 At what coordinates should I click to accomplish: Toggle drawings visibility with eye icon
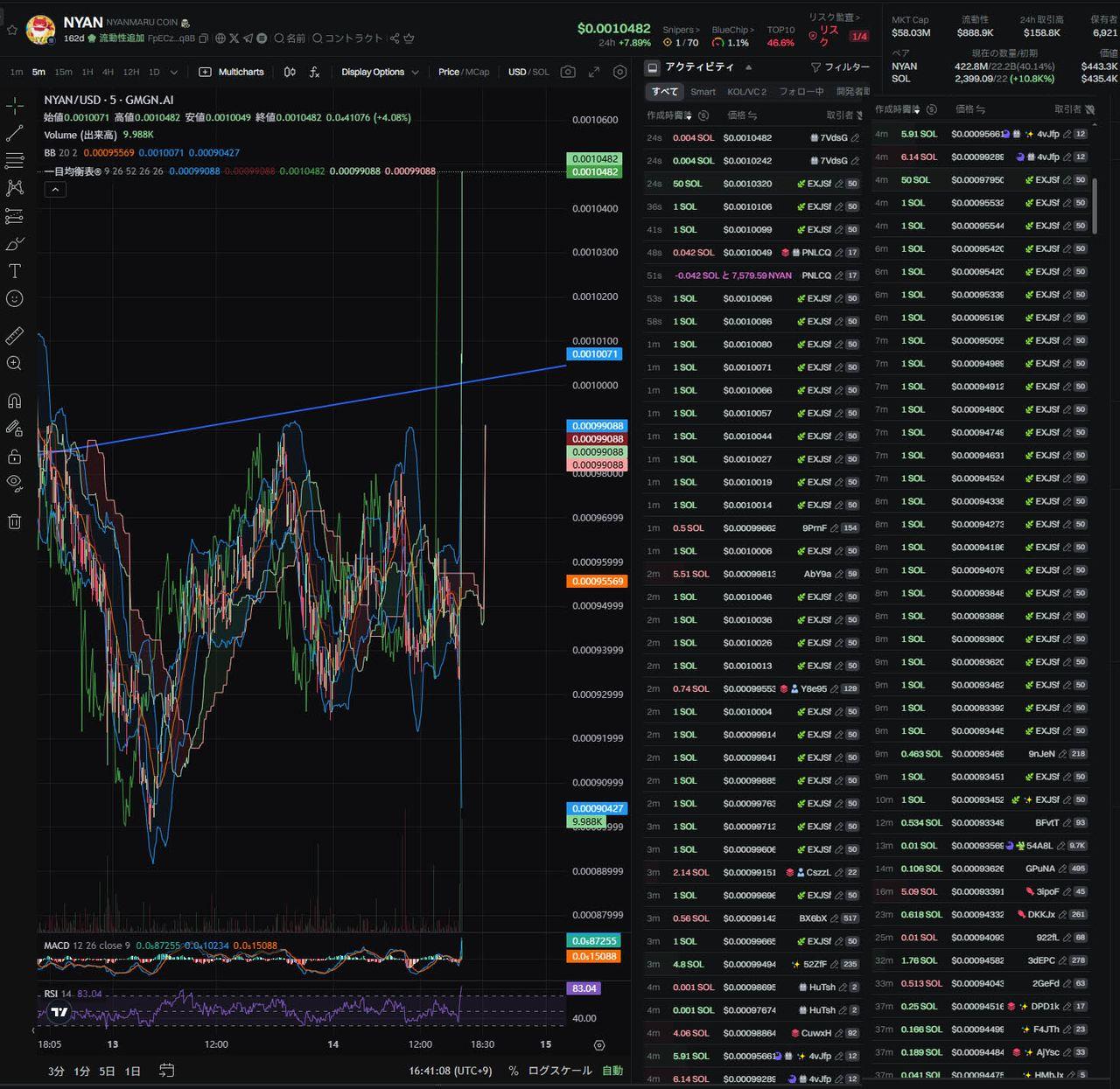(x=15, y=482)
